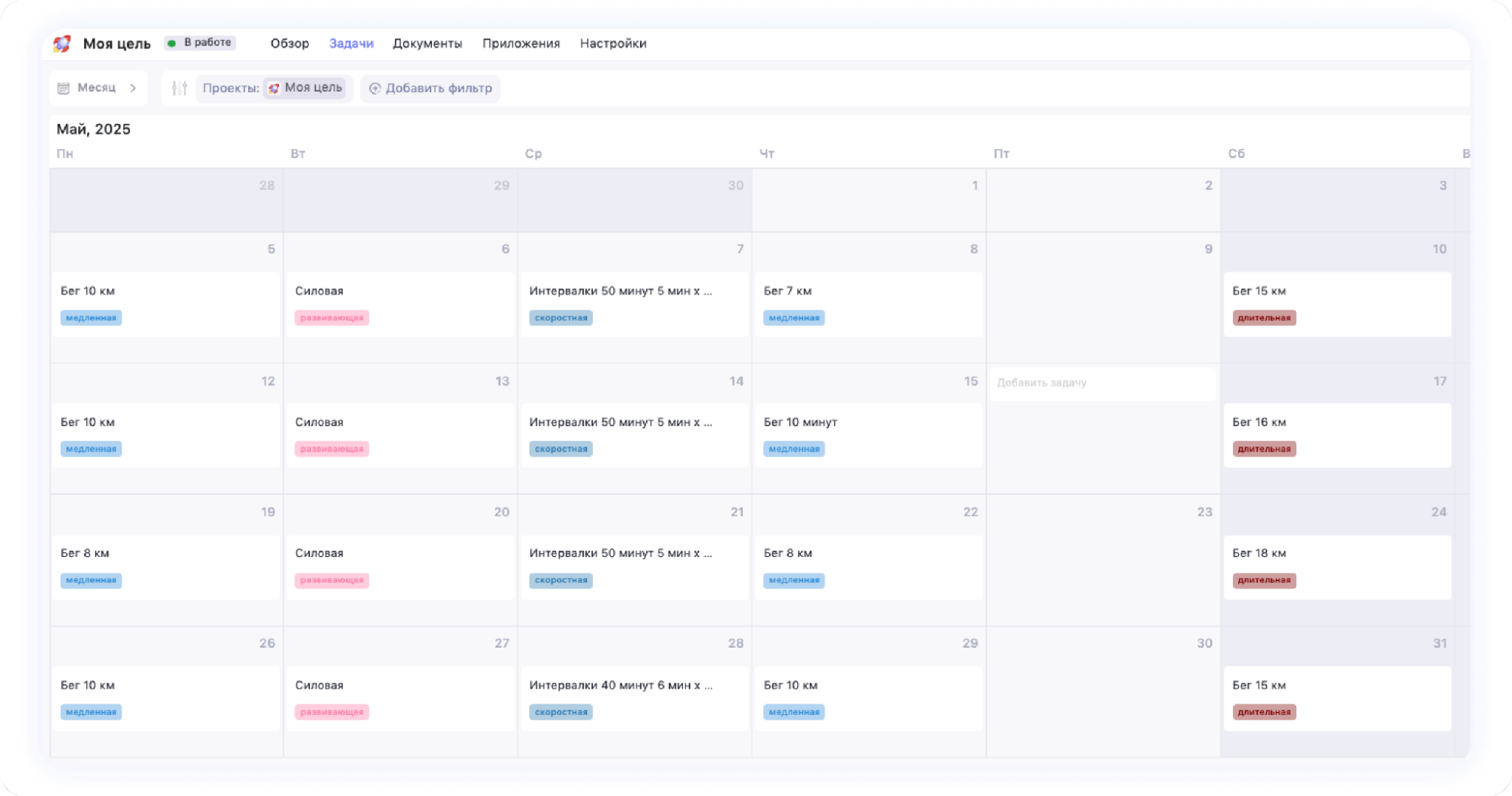
Task: Click the calendar icon beside Месяц
Action: pyautogui.click(x=64, y=89)
